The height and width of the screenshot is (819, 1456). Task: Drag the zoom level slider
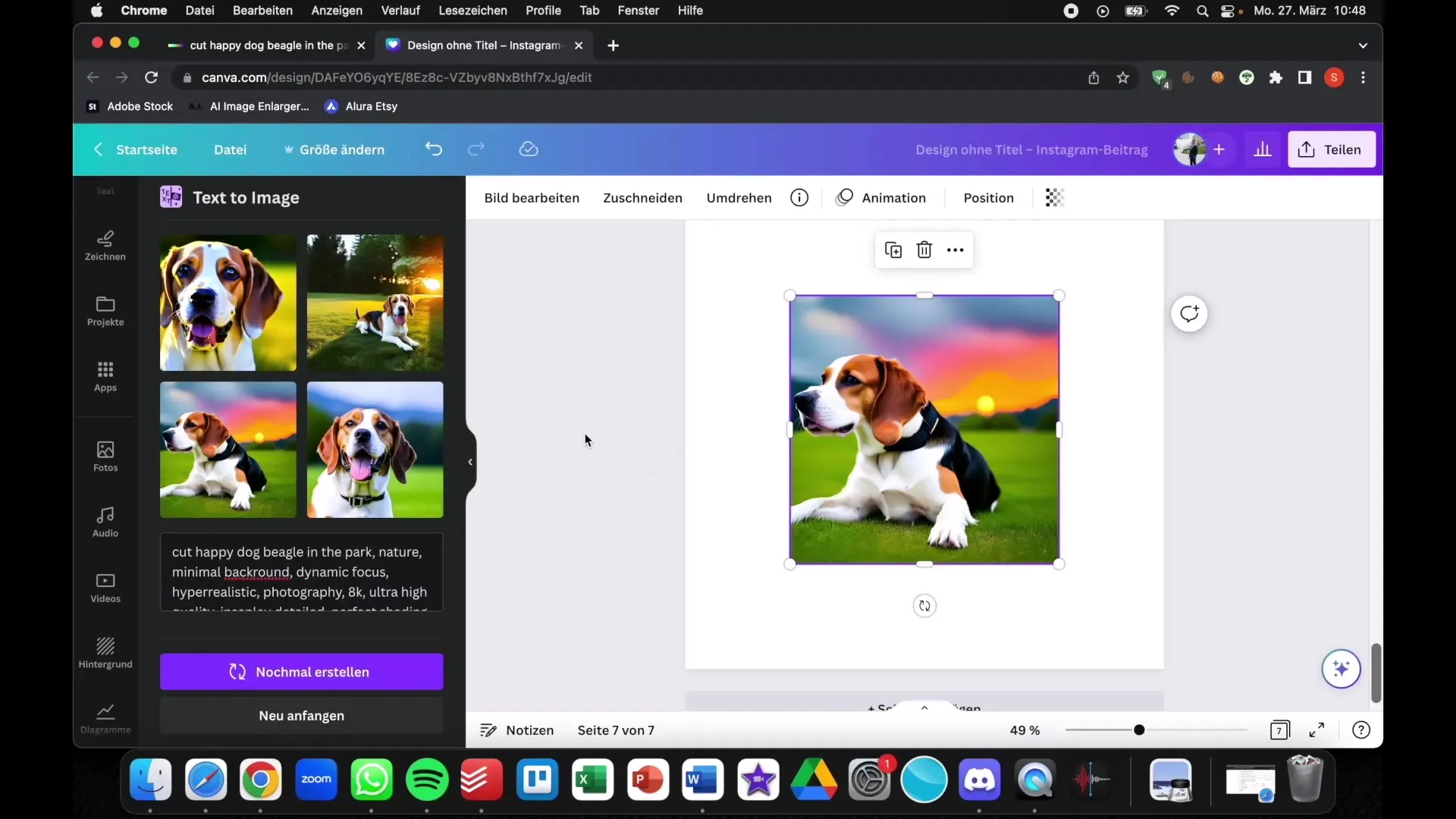(1139, 730)
